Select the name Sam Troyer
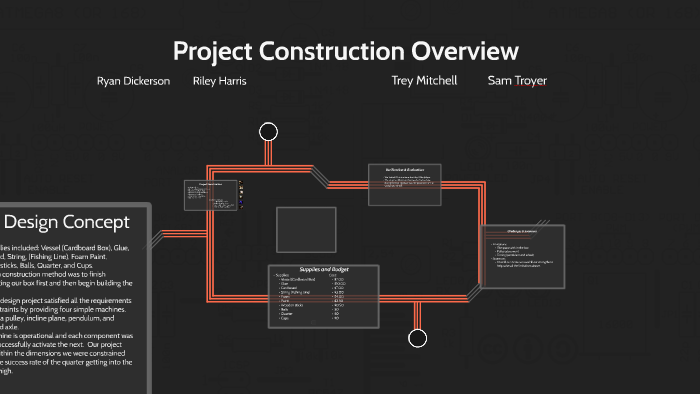700x394 pixels. 517,80
